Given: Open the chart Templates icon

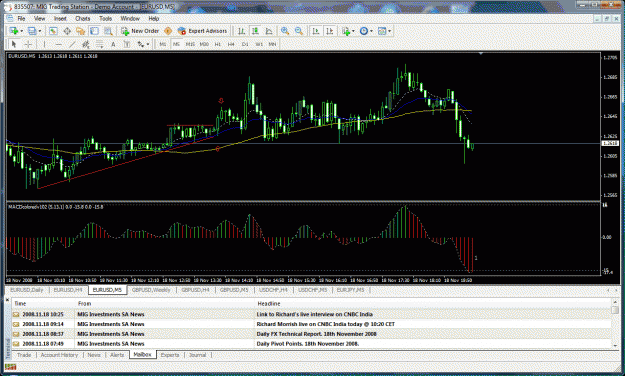Looking at the screenshot, I should click(x=382, y=31).
